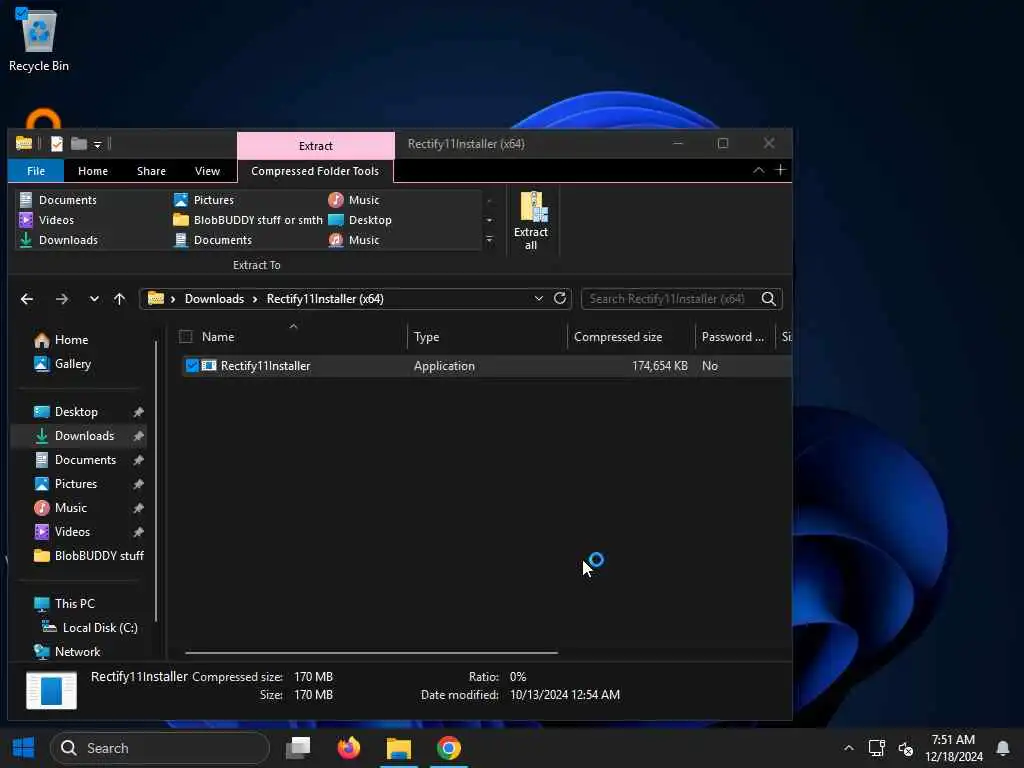Viewport: 1024px width, 768px height.
Task: Choose Desktop in Extract To gallery
Action: 359,220
